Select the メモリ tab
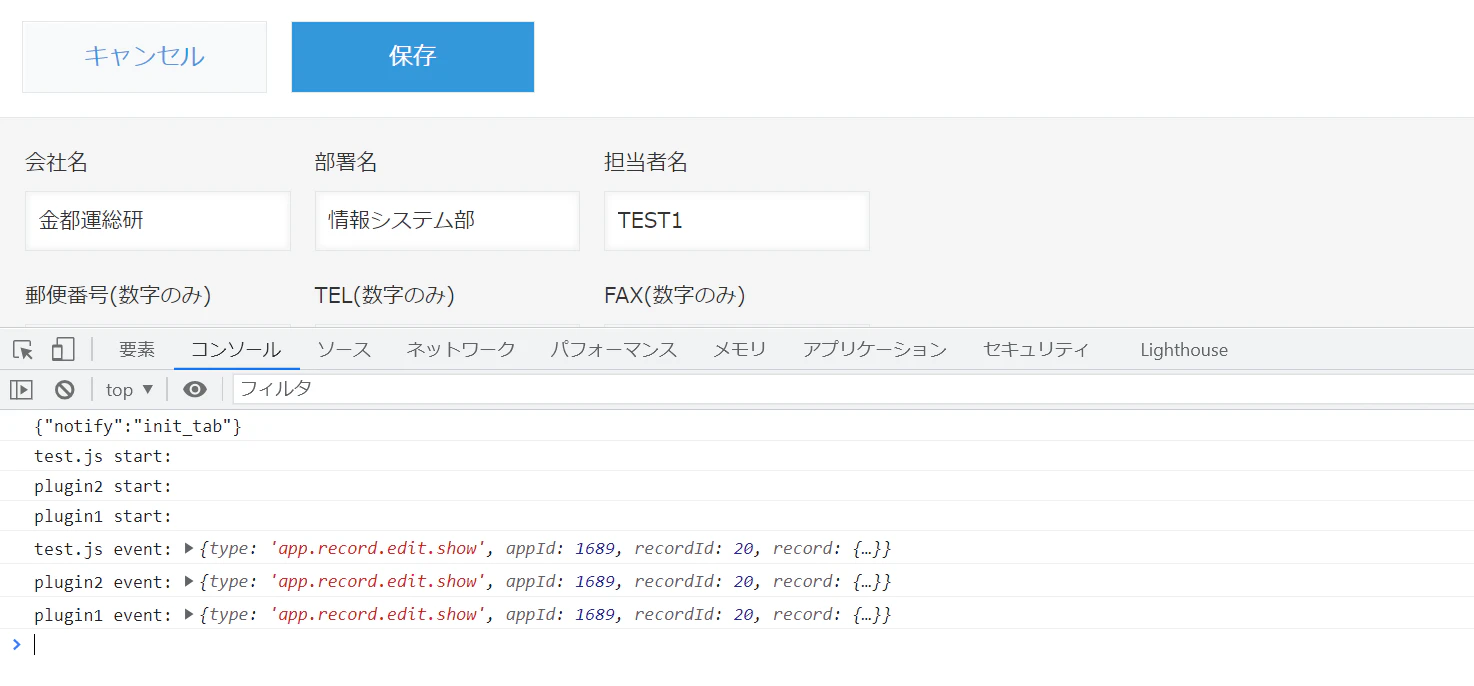 tap(740, 349)
